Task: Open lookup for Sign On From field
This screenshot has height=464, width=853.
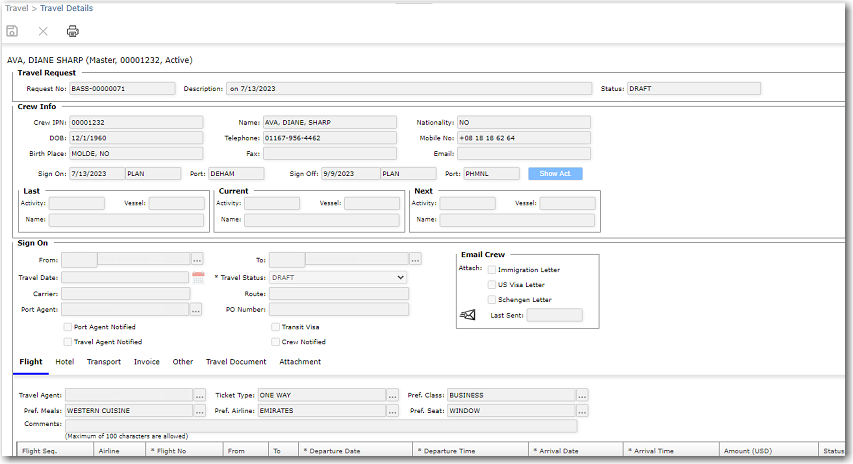Action: (x=198, y=260)
